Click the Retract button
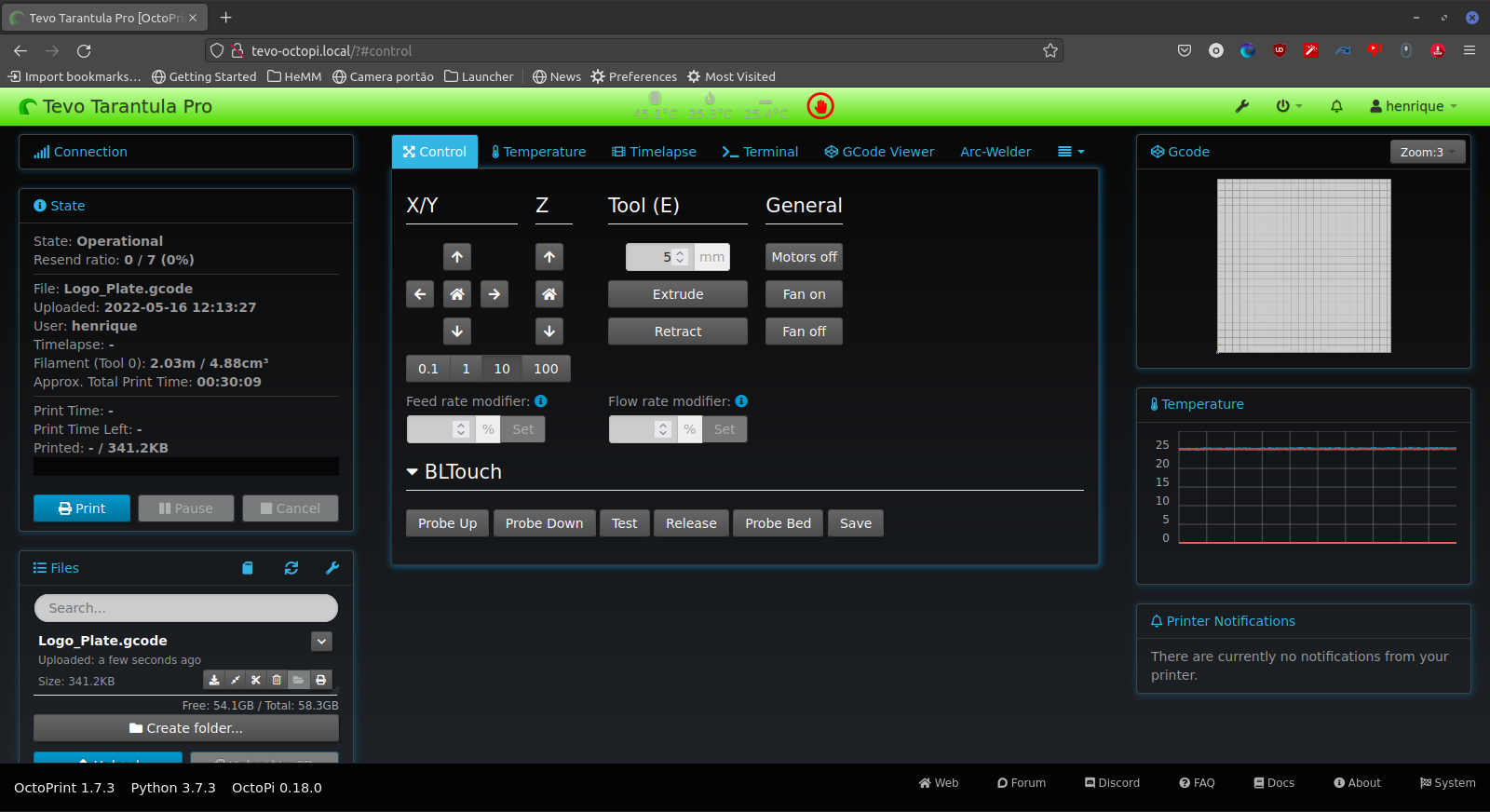 click(678, 332)
